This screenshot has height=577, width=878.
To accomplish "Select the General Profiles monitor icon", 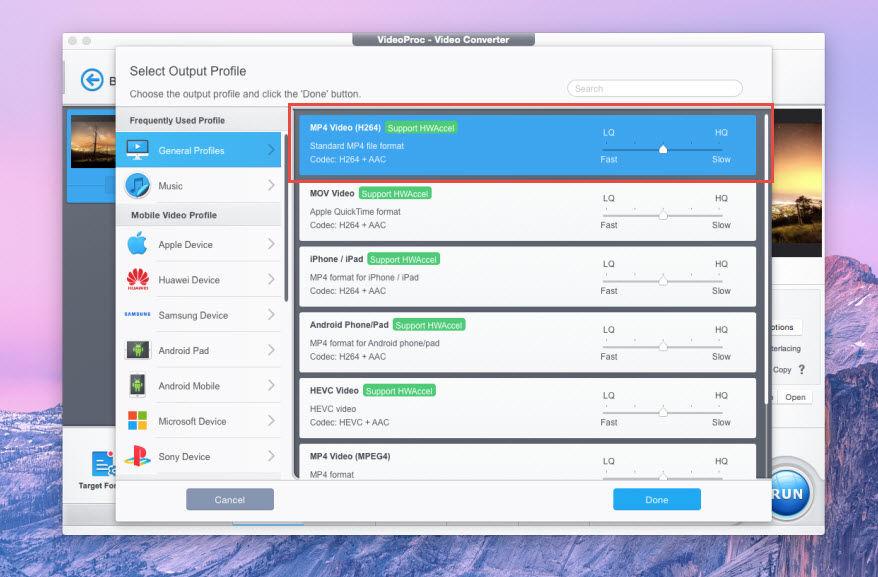I will pos(137,150).
